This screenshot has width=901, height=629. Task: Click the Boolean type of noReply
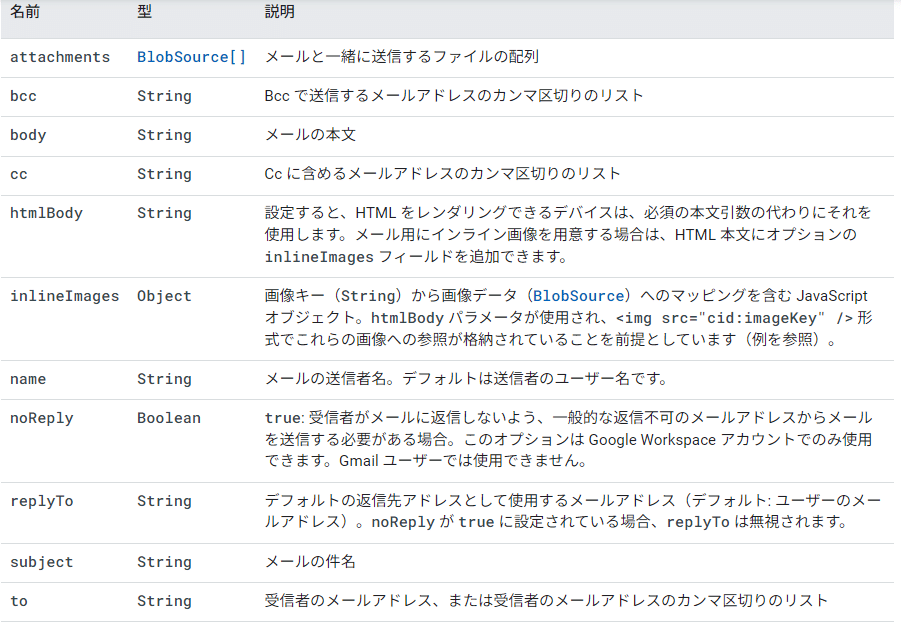(169, 418)
